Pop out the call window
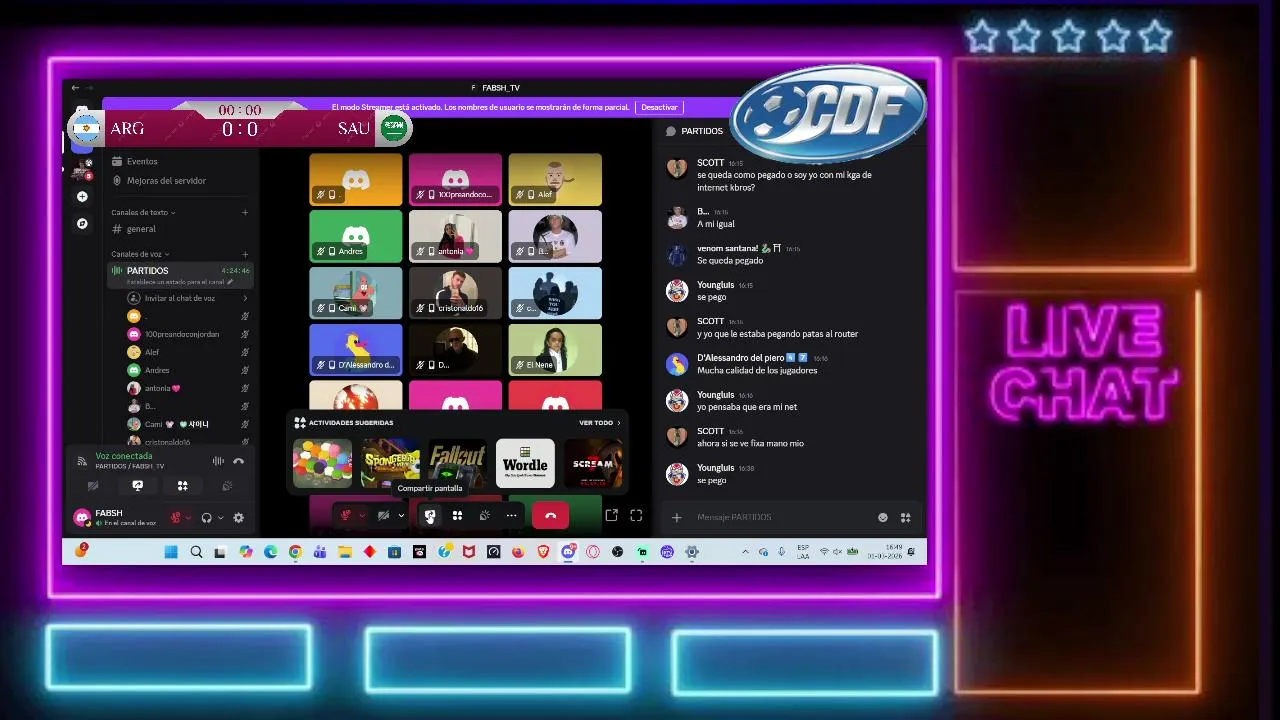Screen dimensions: 1280x720 tap(611, 515)
